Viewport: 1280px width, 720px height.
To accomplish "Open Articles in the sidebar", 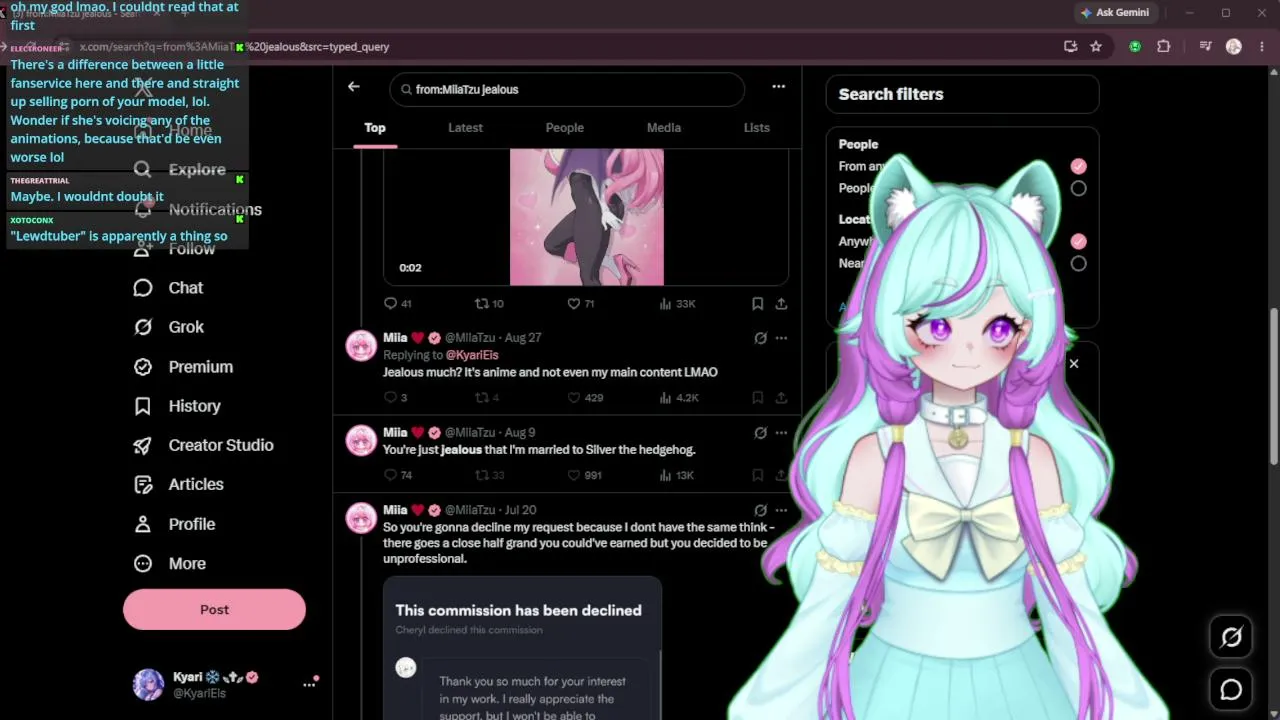I will tap(179, 484).
